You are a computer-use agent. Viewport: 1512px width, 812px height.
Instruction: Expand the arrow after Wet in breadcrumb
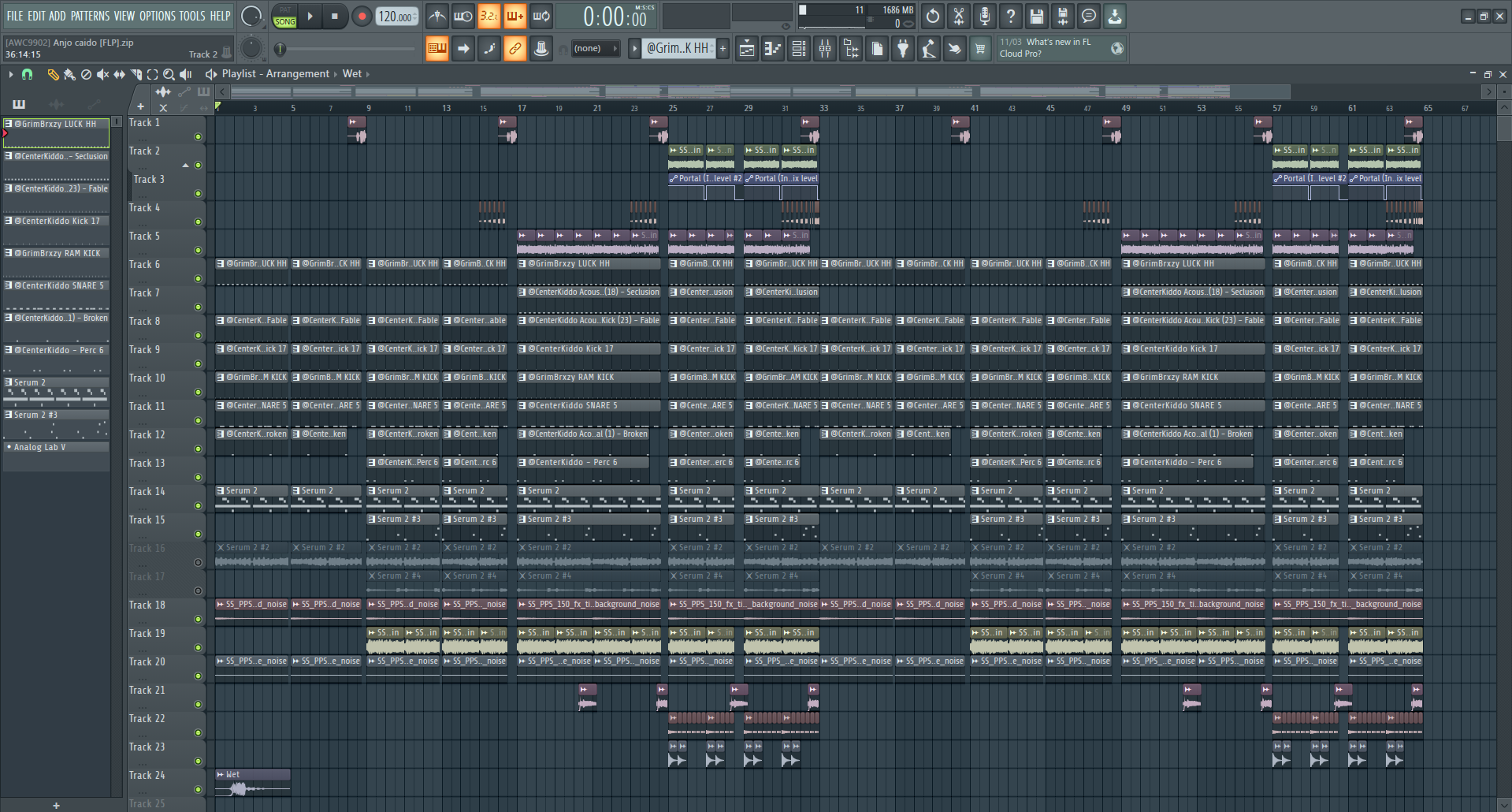pos(368,74)
